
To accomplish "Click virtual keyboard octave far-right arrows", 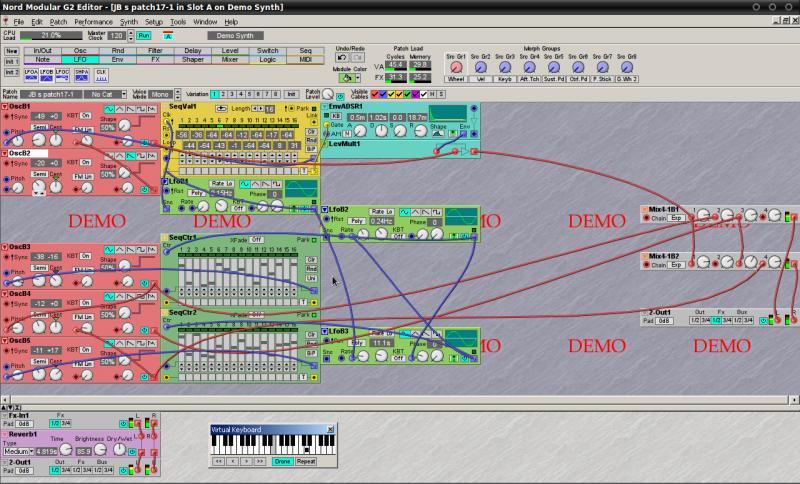I will tap(260, 461).
